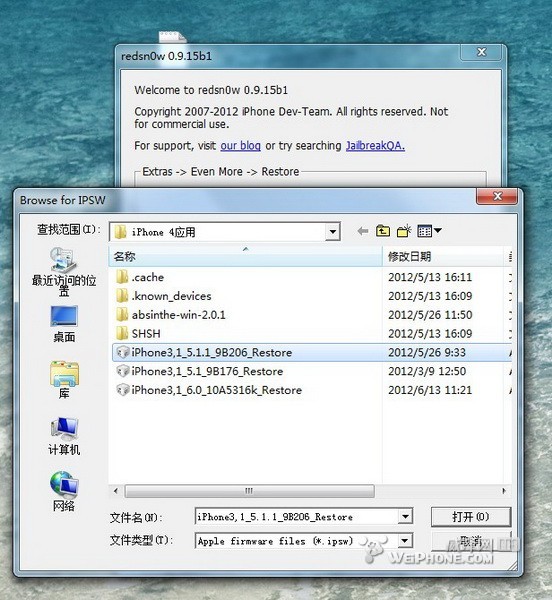Click the 'iPhone3,1_6.0_10A5316k_Restore' file name

217,390
